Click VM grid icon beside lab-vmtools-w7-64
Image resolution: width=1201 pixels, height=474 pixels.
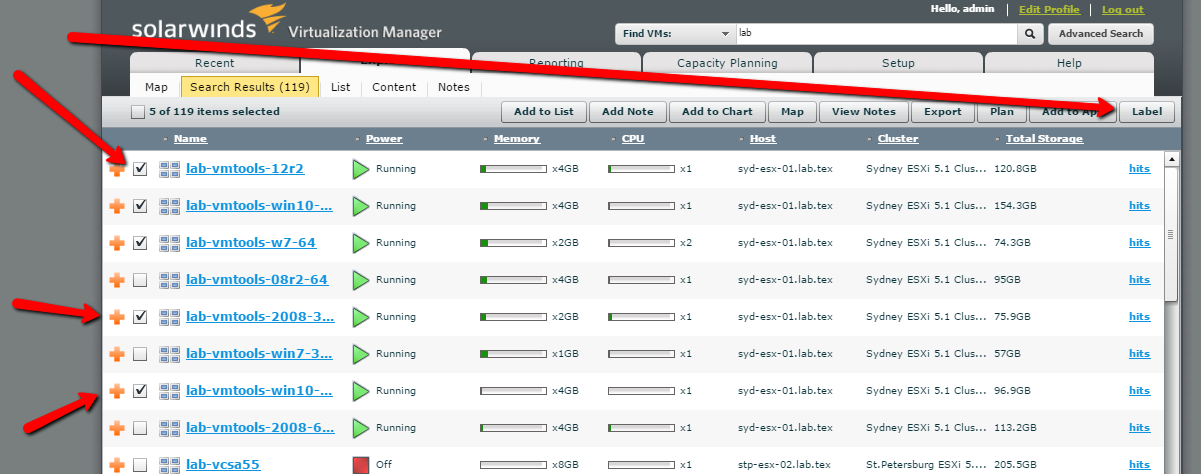[x=169, y=243]
